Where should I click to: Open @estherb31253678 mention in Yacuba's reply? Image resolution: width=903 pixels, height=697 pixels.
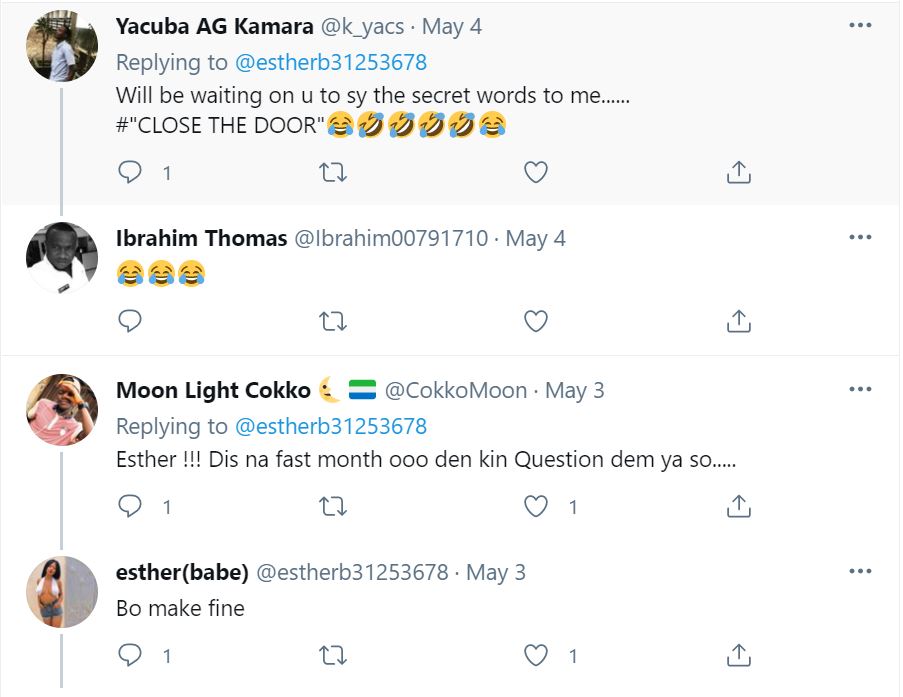pos(330,62)
